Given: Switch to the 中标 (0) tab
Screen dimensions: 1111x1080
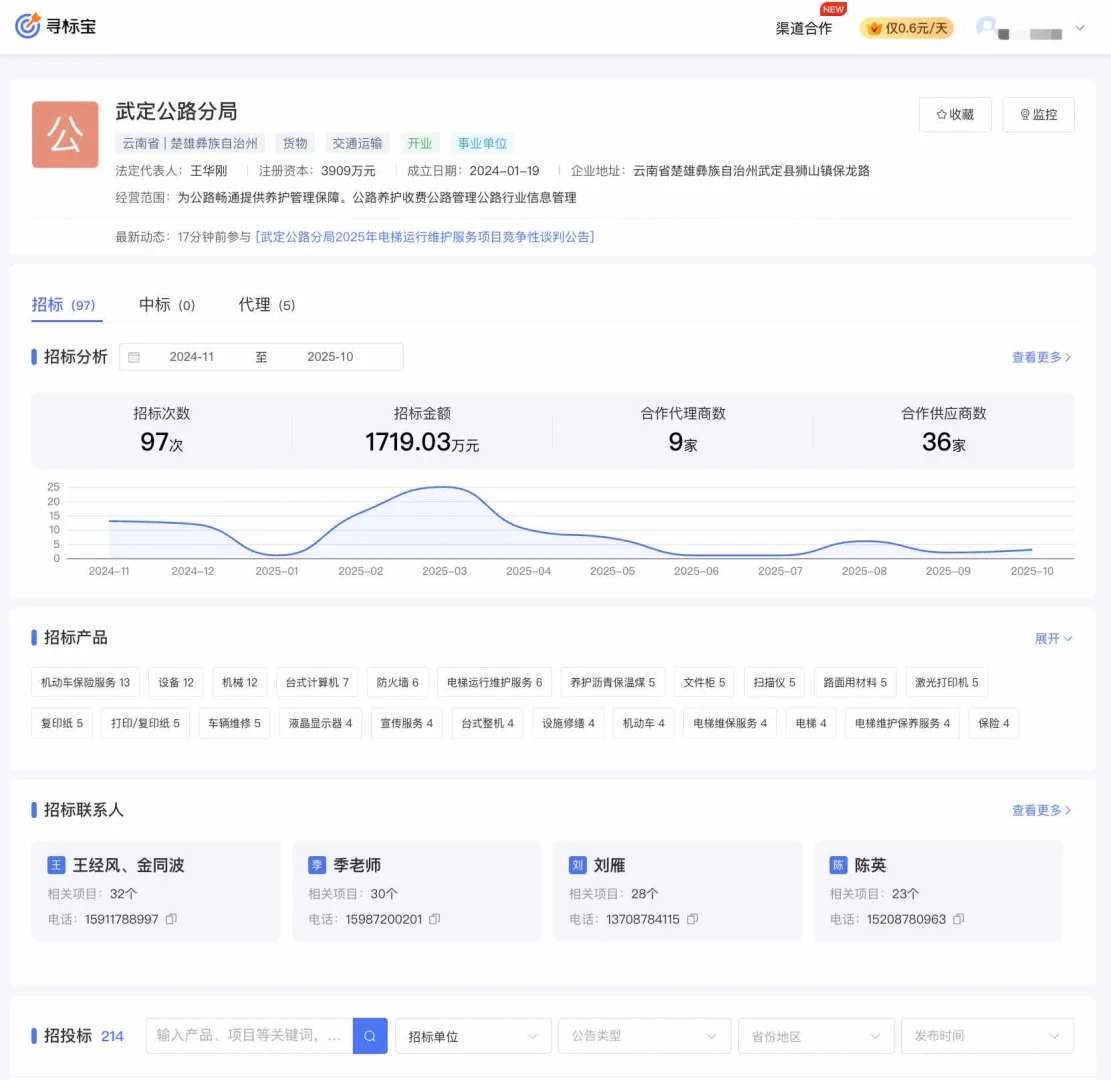Looking at the screenshot, I should (166, 305).
